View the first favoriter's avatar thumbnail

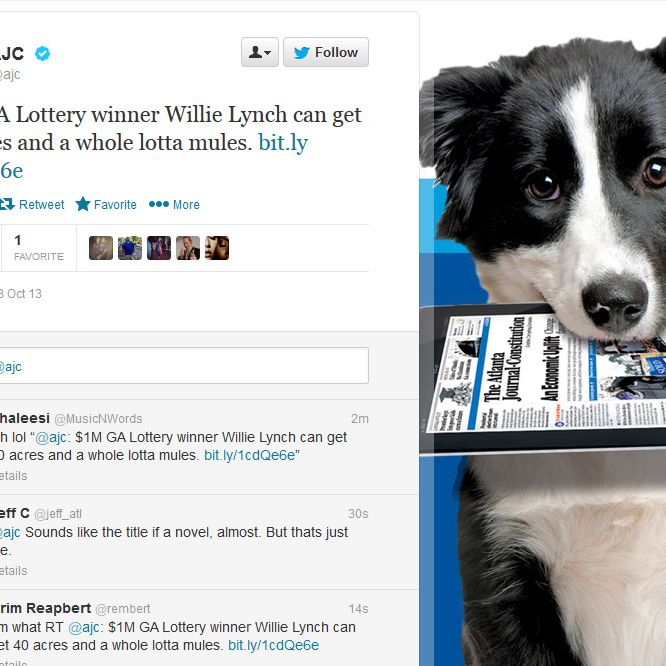[x=101, y=248]
